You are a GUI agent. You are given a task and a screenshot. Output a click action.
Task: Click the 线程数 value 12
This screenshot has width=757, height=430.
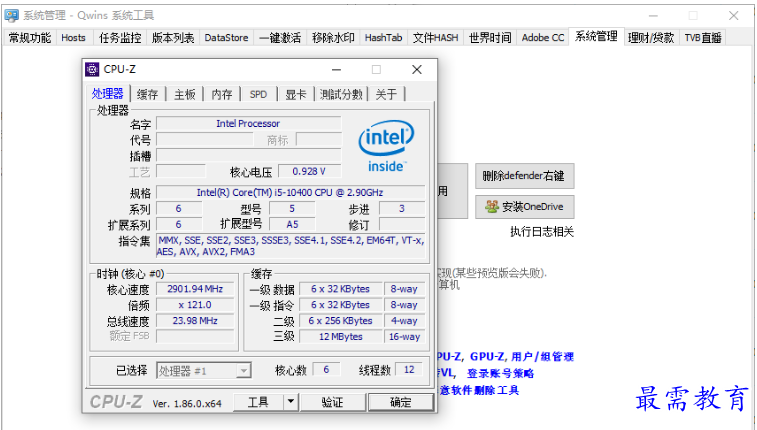click(x=409, y=370)
